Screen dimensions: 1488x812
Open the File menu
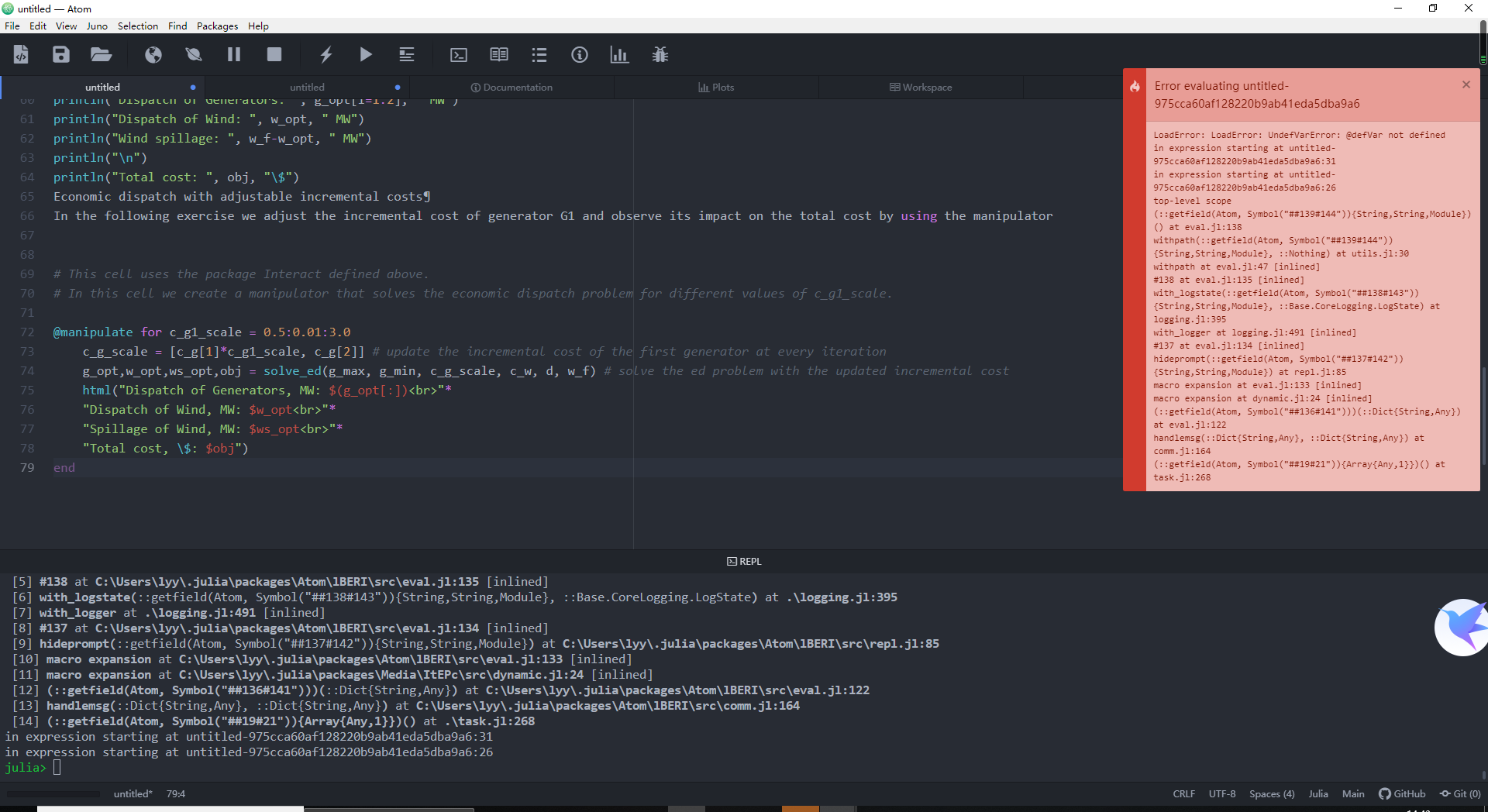click(12, 26)
